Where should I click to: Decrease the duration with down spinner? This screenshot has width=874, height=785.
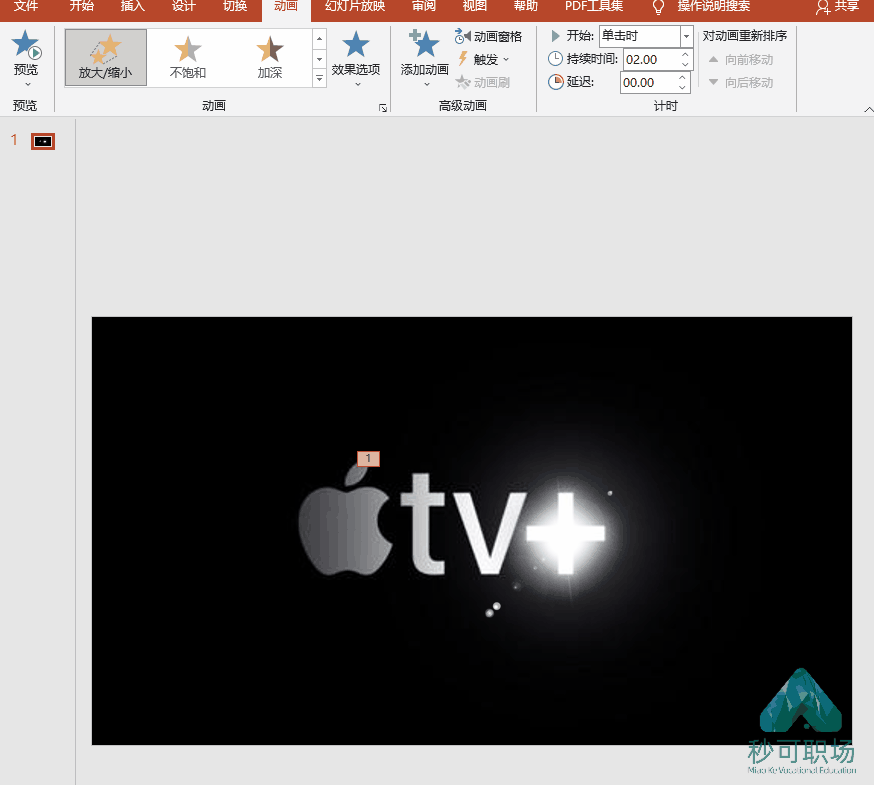(x=685, y=65)
